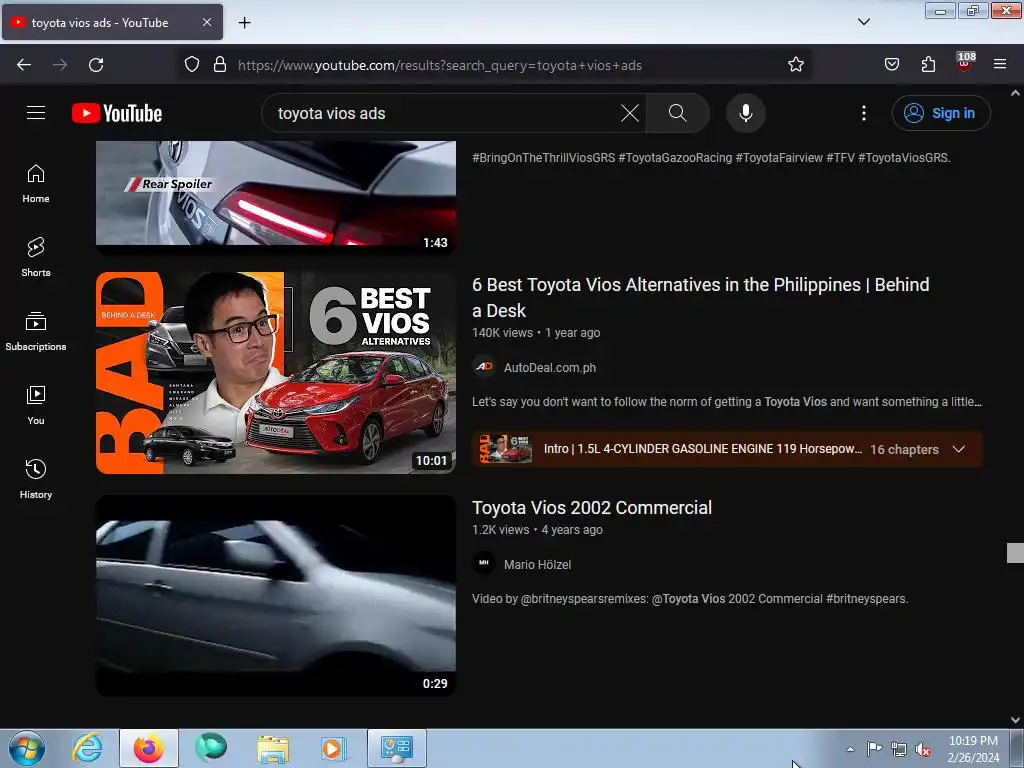1024x768 pixels.
Task: Open AutoDeal channel avatar
Action: pos(484,367)
